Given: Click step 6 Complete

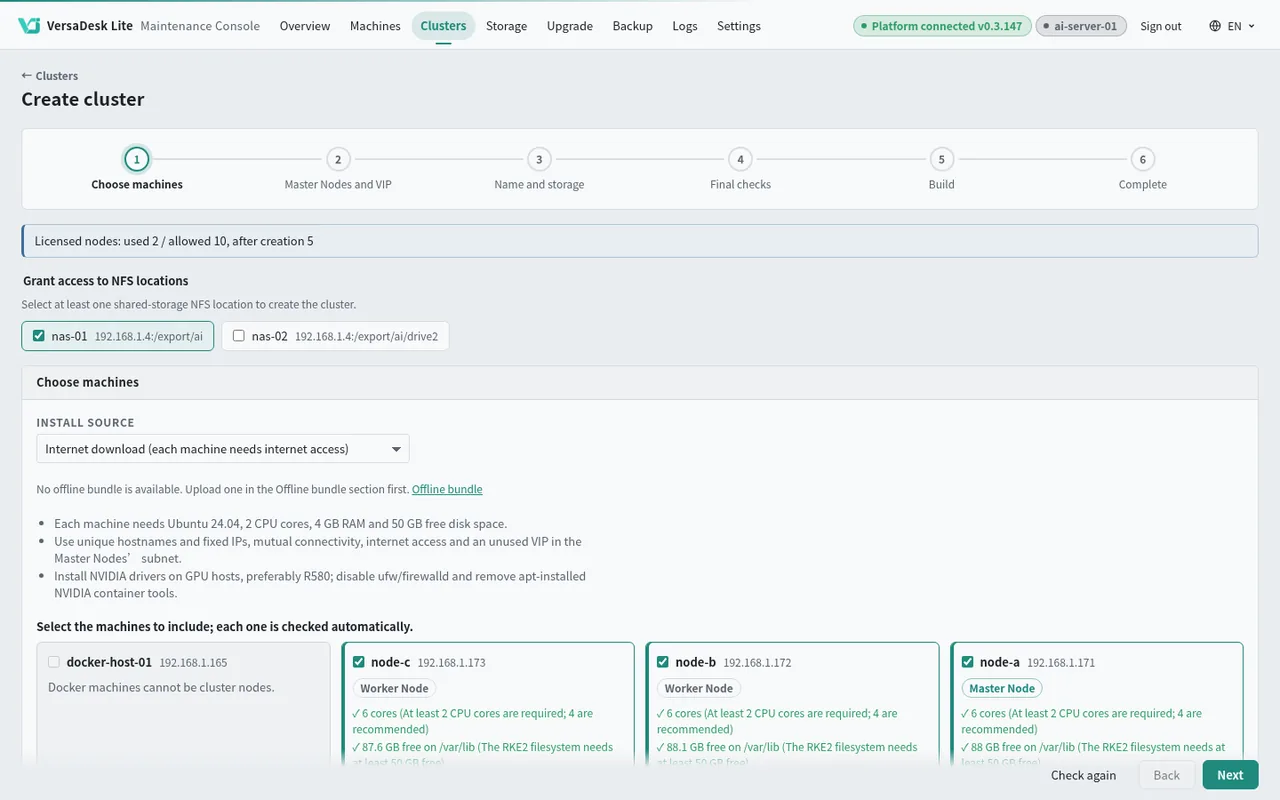Looking at the screenshot, I should [1143, 169].
